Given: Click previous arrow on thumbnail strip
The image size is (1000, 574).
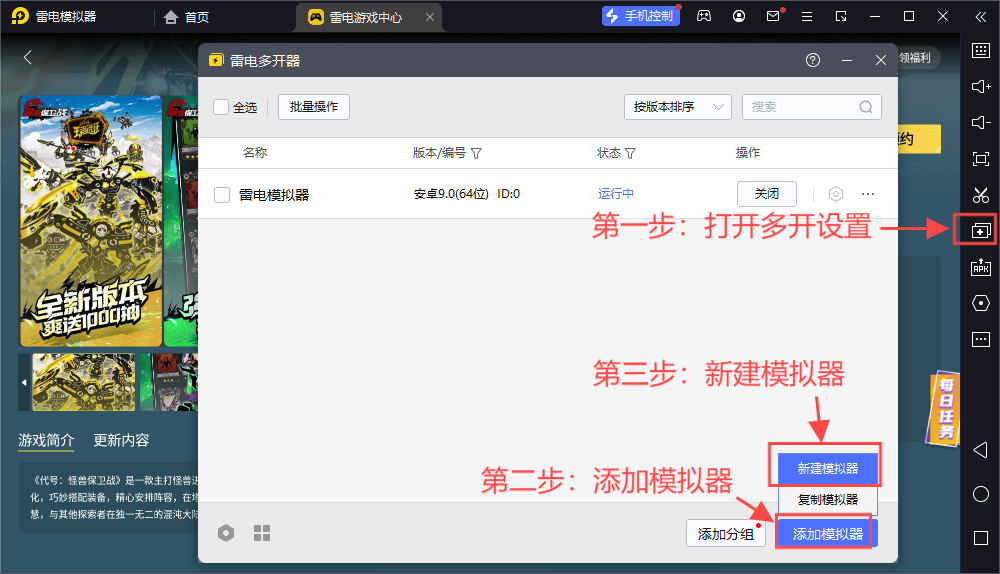Looking at the screenshot, I should (24, 382).
